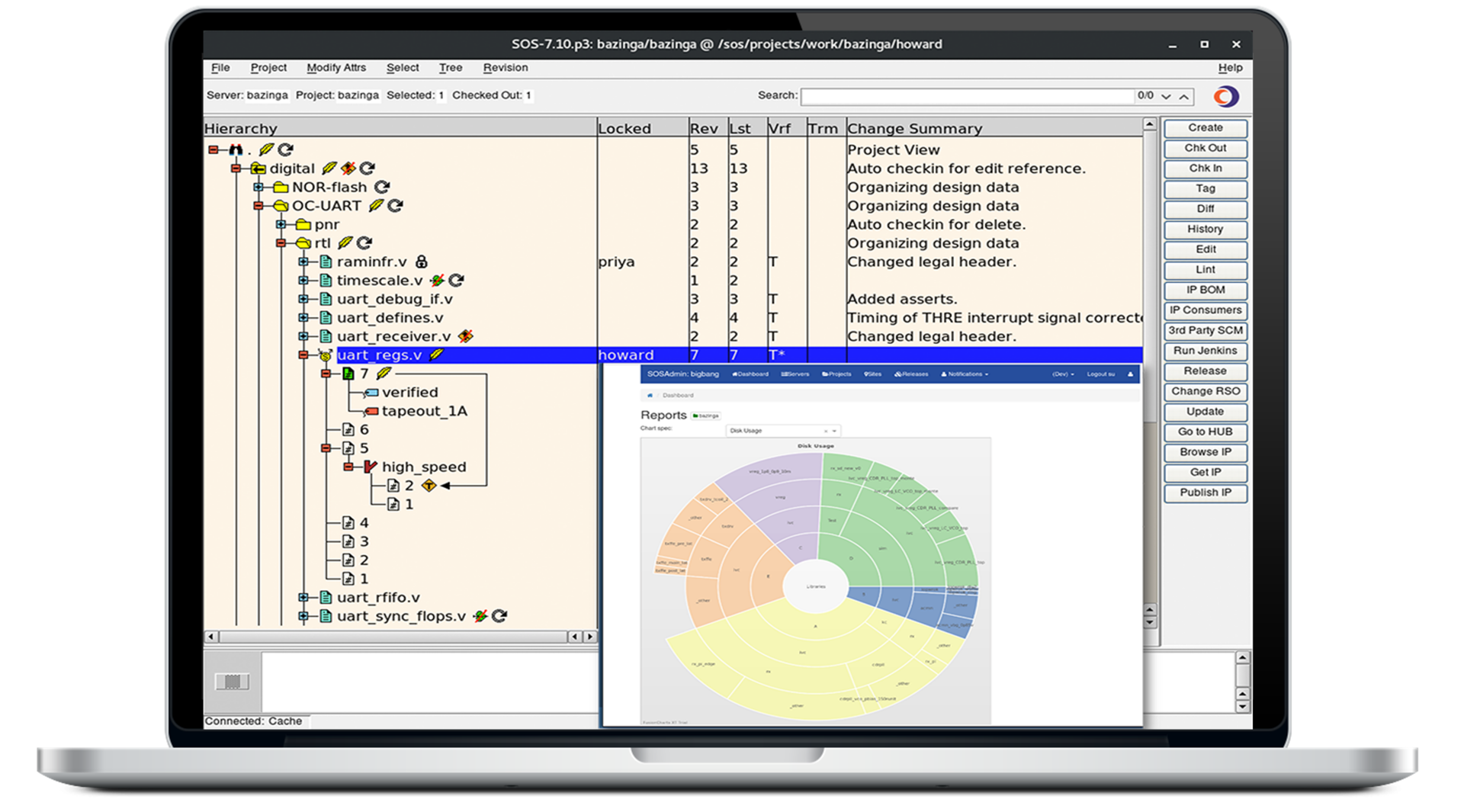Open the Chart spec Disk Usage dropdown
This screenshot has width=1464, height=812.
coord(782,430)
